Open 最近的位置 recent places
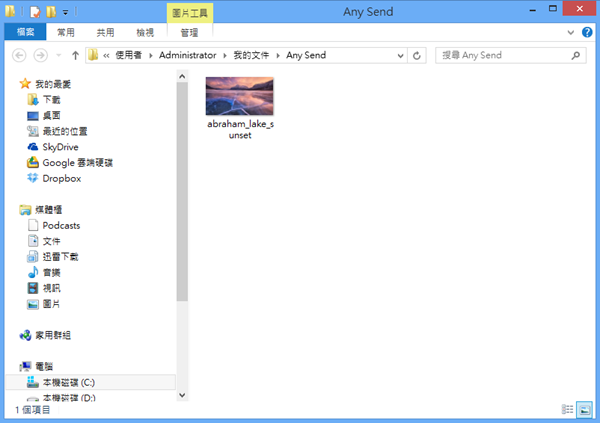This screenshot has width=600, height=423. pos(65,131)
